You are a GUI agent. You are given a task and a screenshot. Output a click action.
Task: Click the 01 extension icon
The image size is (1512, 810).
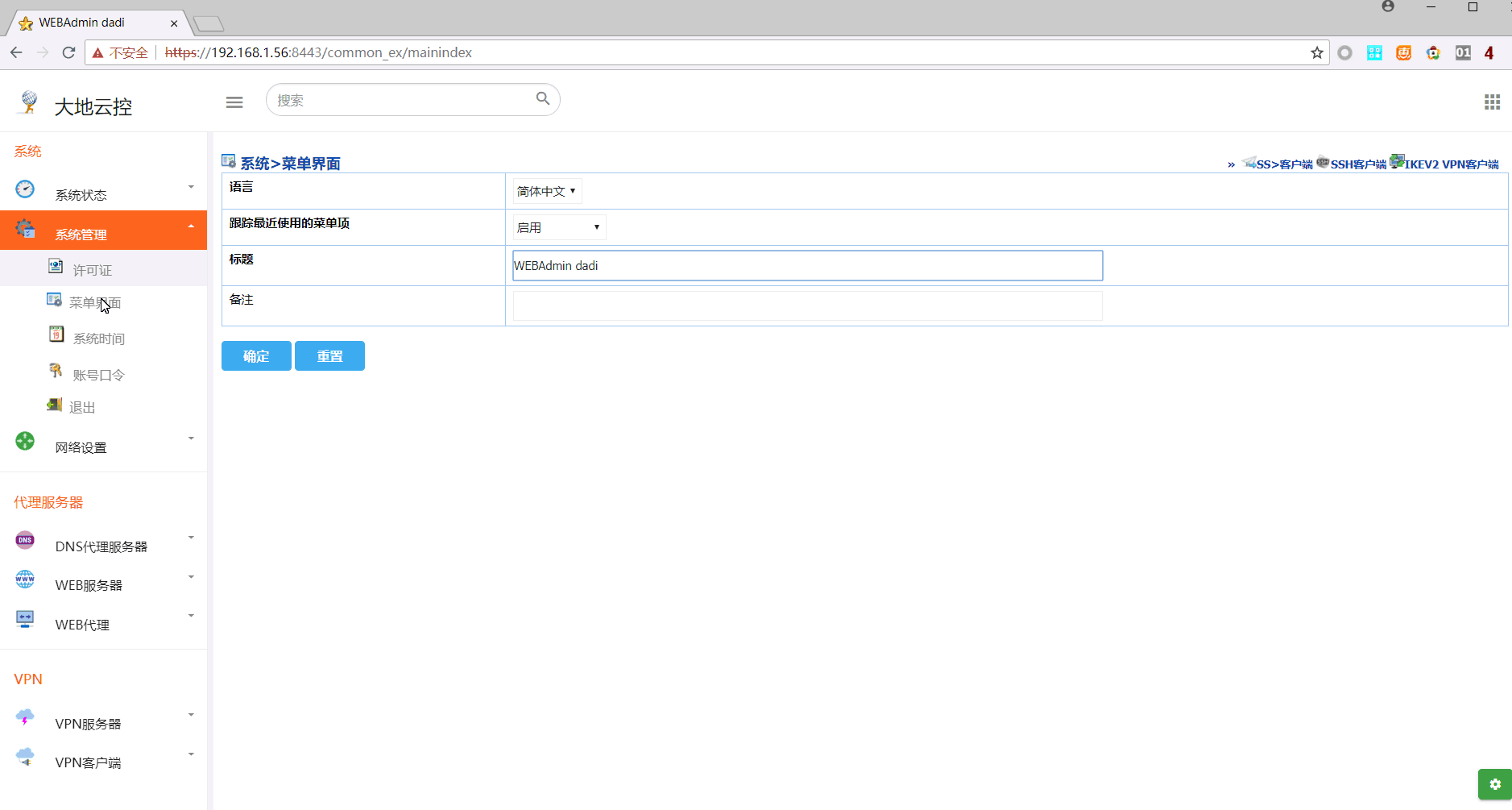pyautogui.click(x=1463, y=52)
